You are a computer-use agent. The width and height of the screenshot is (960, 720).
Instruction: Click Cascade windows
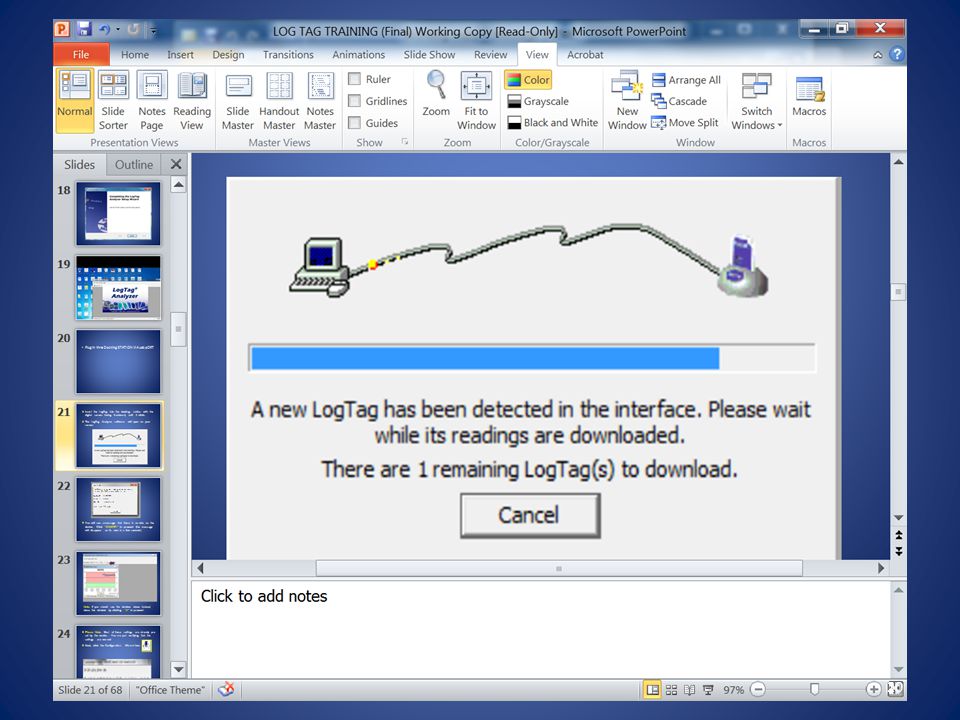[x=680, y=101]
